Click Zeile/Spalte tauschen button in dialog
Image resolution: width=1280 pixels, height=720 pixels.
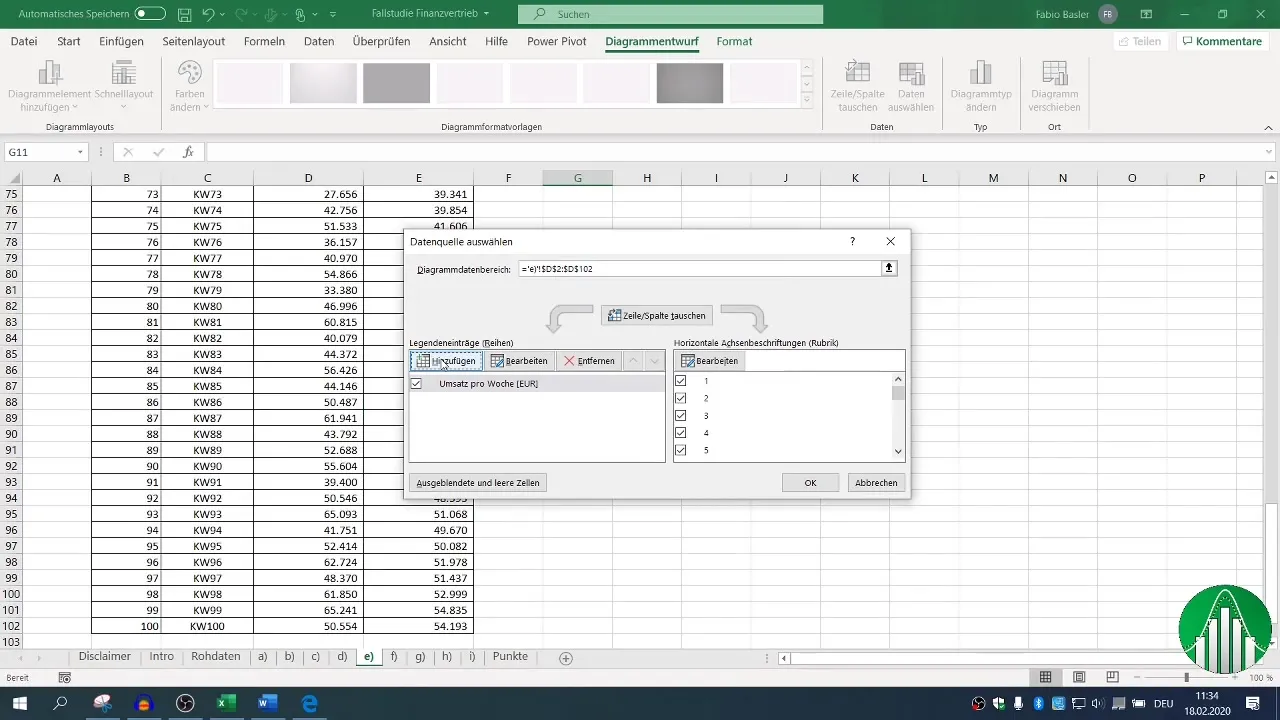[x=657, y=315]
